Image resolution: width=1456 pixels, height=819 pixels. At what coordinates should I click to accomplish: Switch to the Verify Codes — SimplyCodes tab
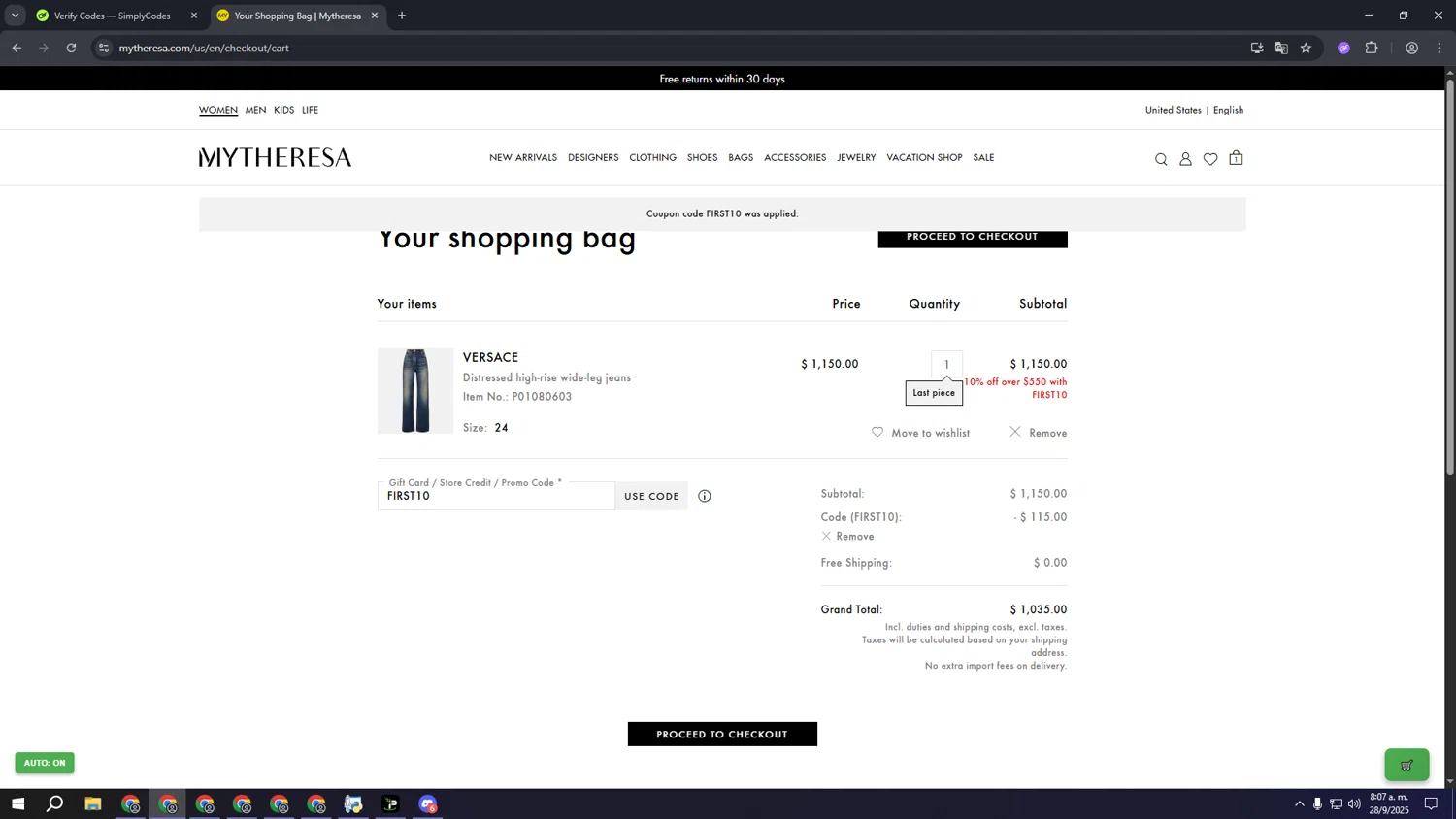click(x=113, y=16)
